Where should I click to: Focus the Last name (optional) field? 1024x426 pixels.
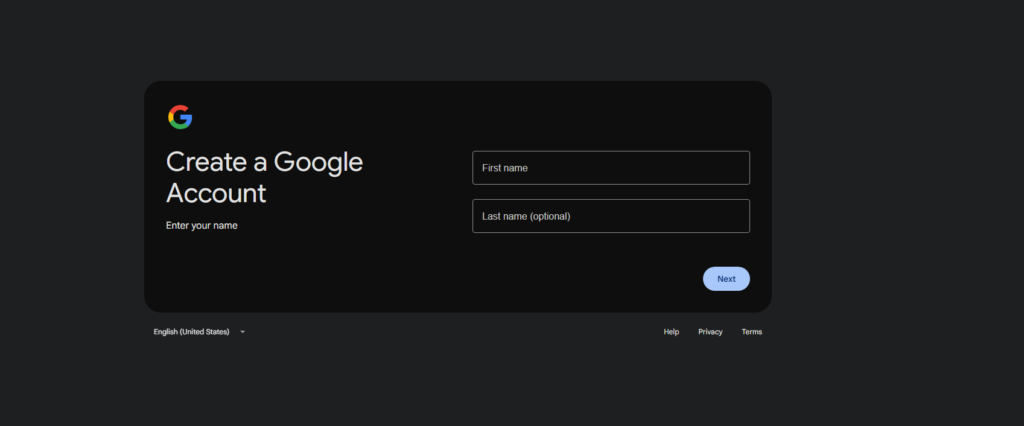tap(611, 216)
